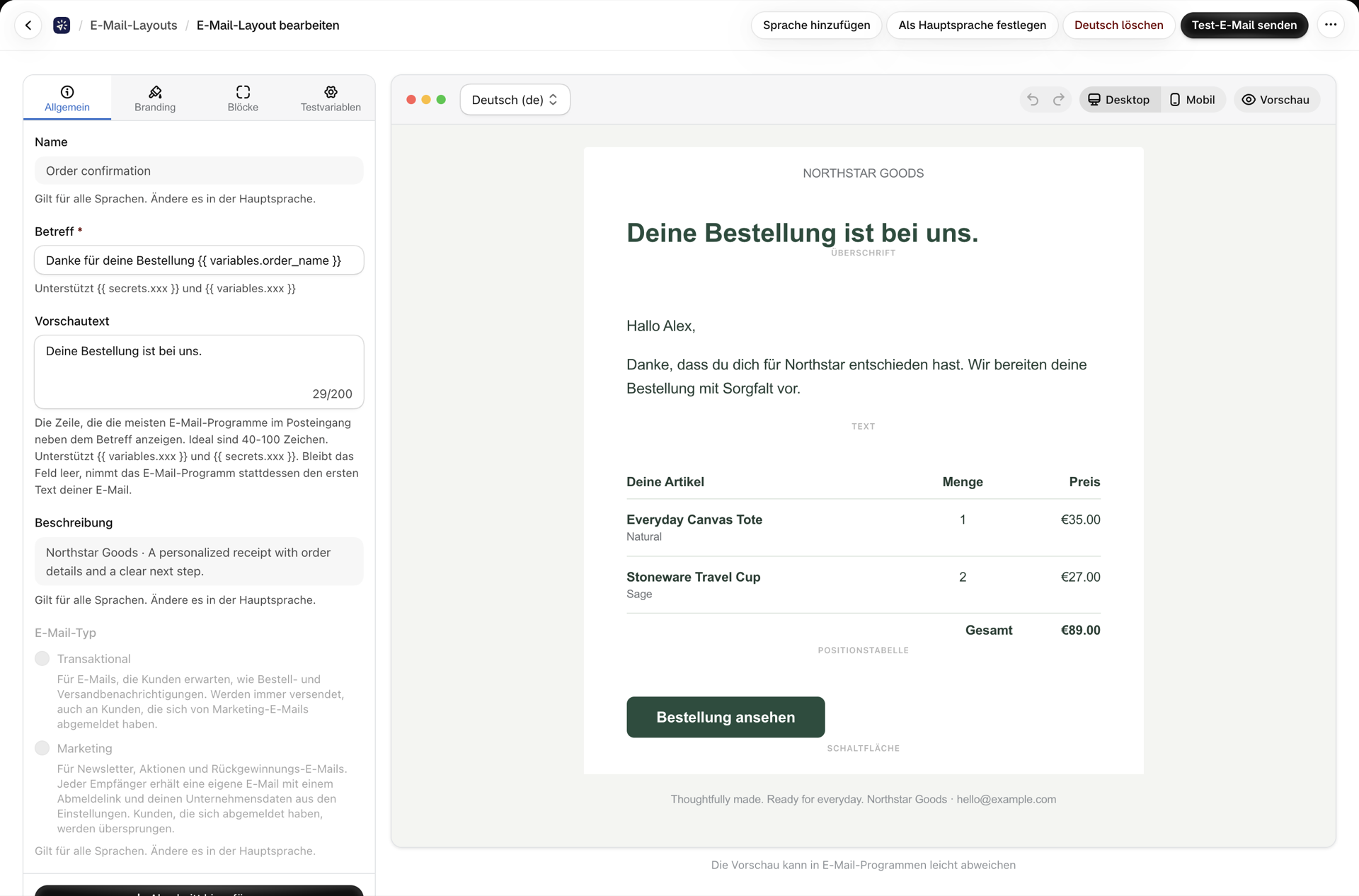Viewport: 1359px width, 896px height.
Task: Go to the Testvariablen tab
Action: 331,98
